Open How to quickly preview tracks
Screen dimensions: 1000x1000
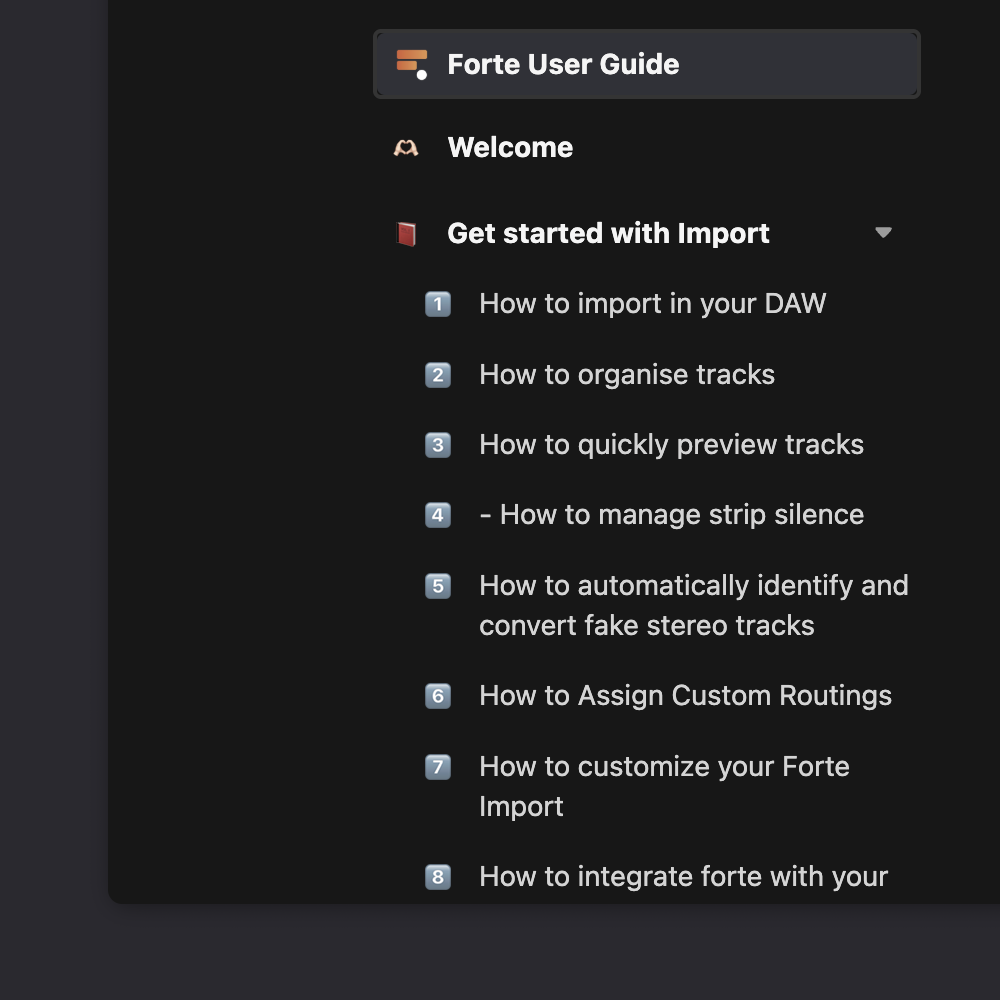pyautogui.click(x=672, y=445)
